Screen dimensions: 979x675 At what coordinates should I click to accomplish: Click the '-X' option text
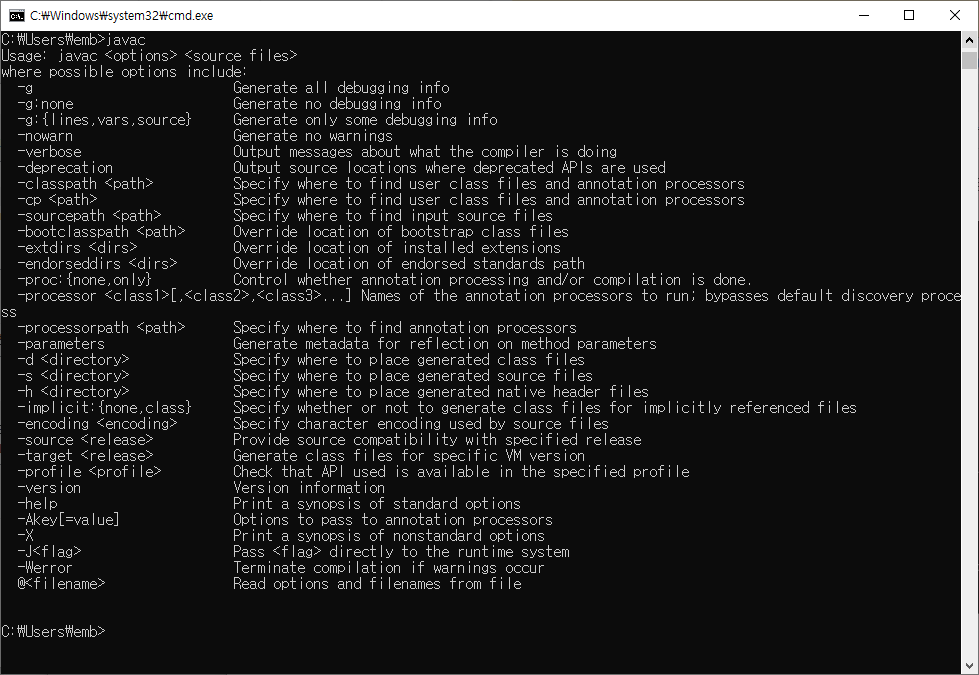click(26, 536)
